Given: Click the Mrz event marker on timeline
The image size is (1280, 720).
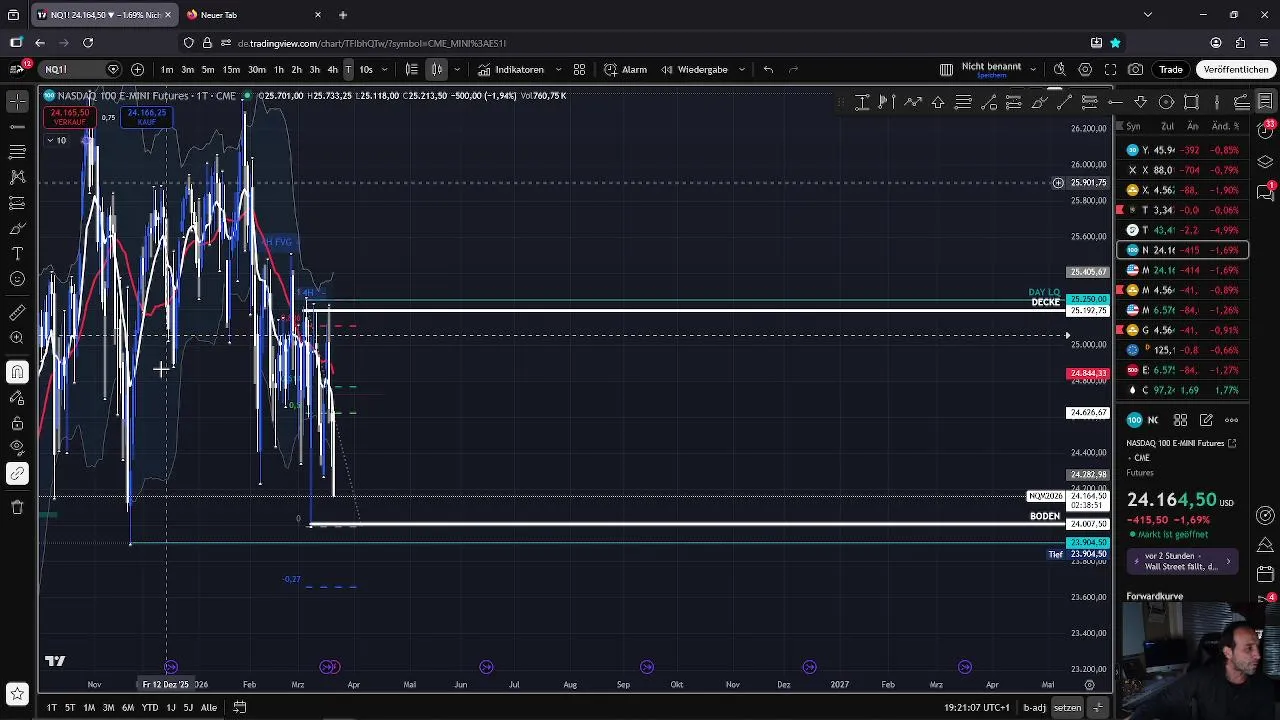Looking at the screenshot, I should pyautogui.click(x=329, y=667).
